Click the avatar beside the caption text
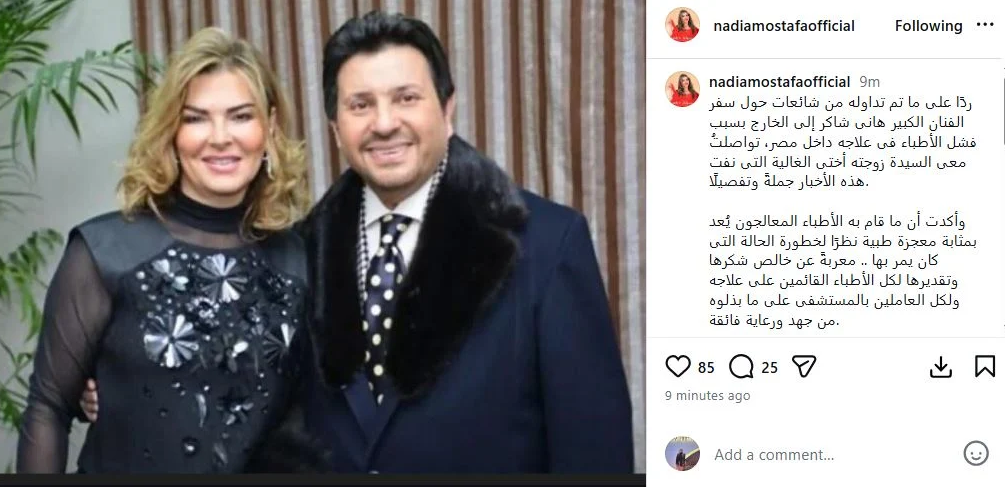 (x=682, y=88)
